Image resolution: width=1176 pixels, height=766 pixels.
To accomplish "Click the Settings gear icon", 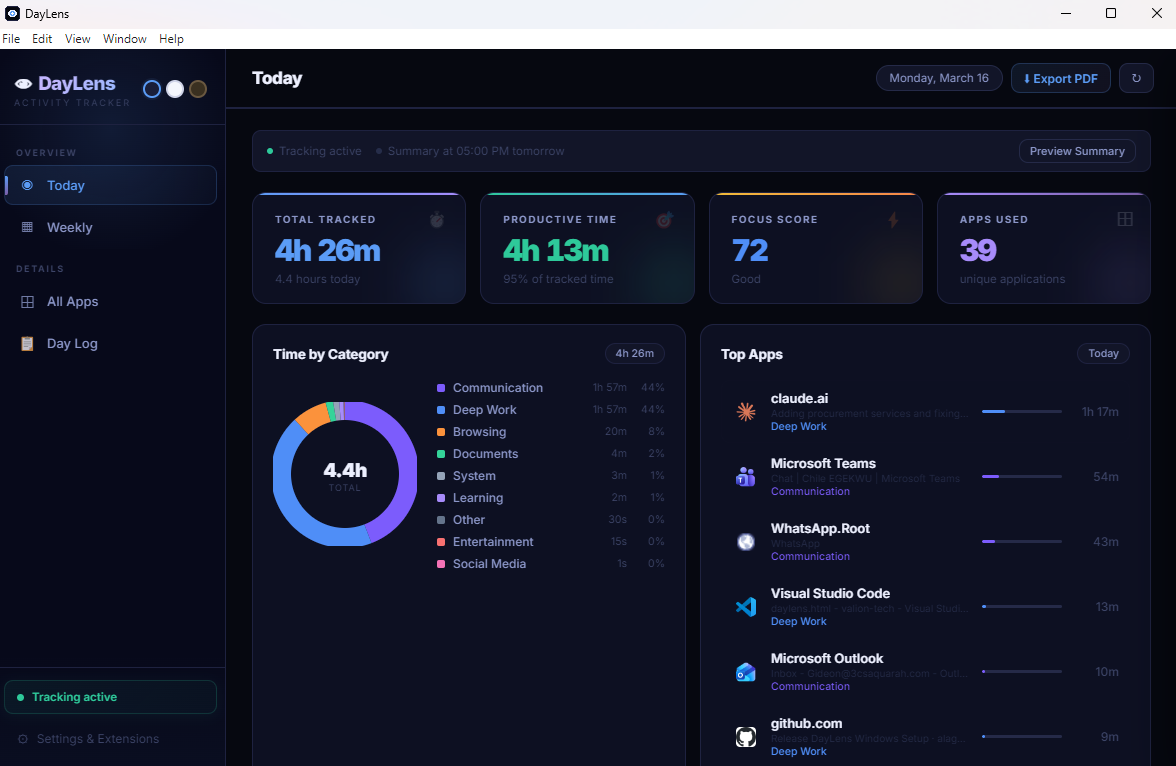I will click(x=22, y=739).
